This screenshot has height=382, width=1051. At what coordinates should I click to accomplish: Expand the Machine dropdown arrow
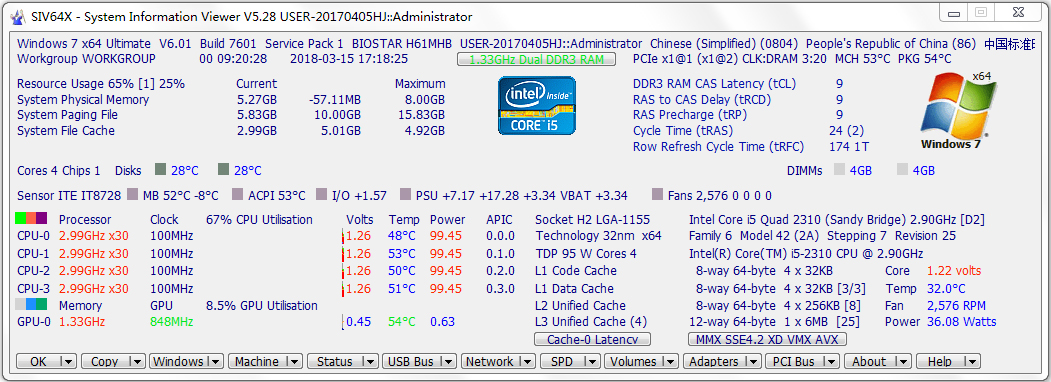(x=294, y=361)
